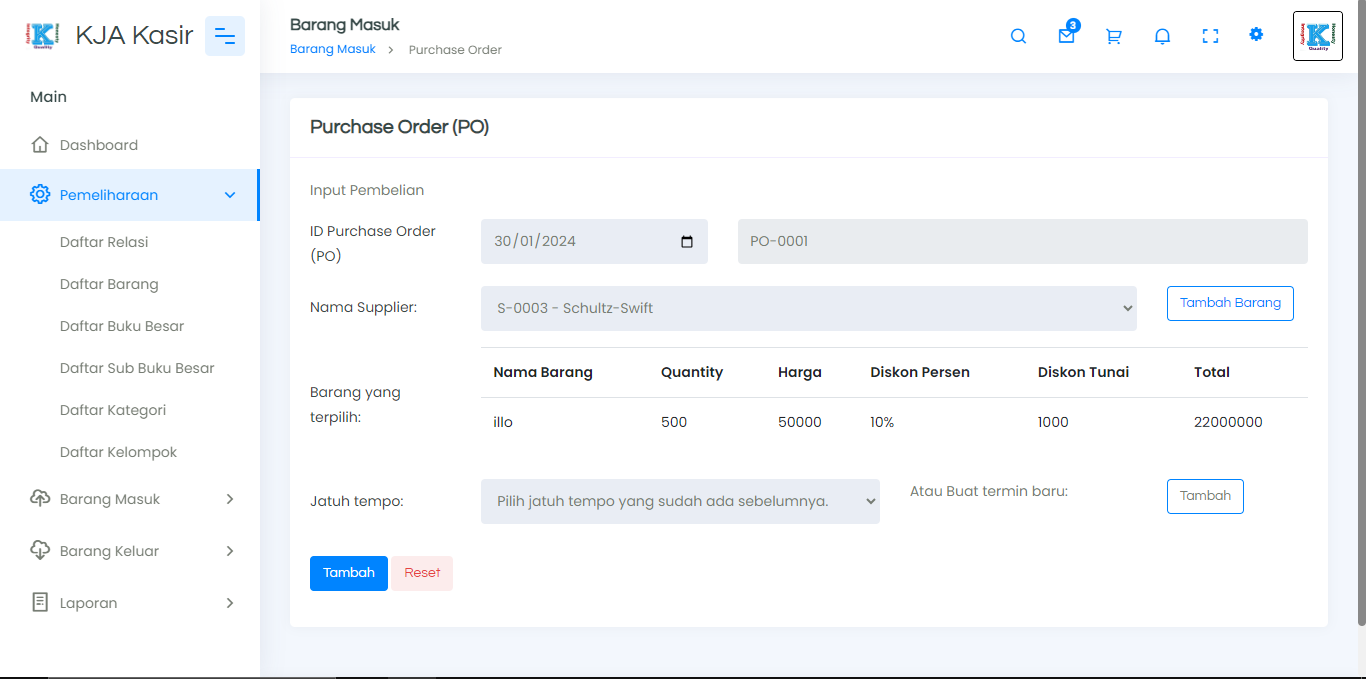Screen dimensions: 1366x679
Task: Click the Nama Barang column header
Action: [543, 372]
